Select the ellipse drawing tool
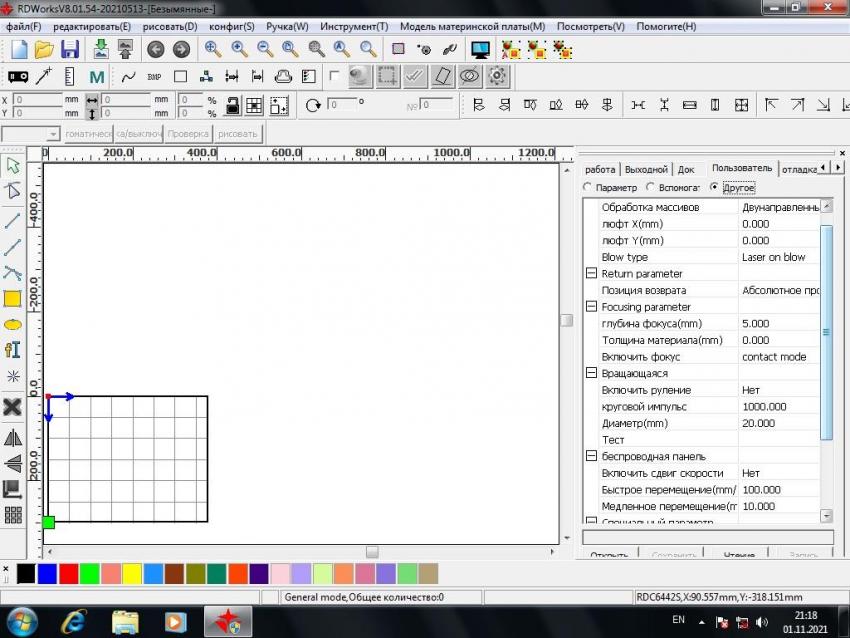The height and width of the screenshot is (638, 850). pyautogui.click(x=13, y=324)
